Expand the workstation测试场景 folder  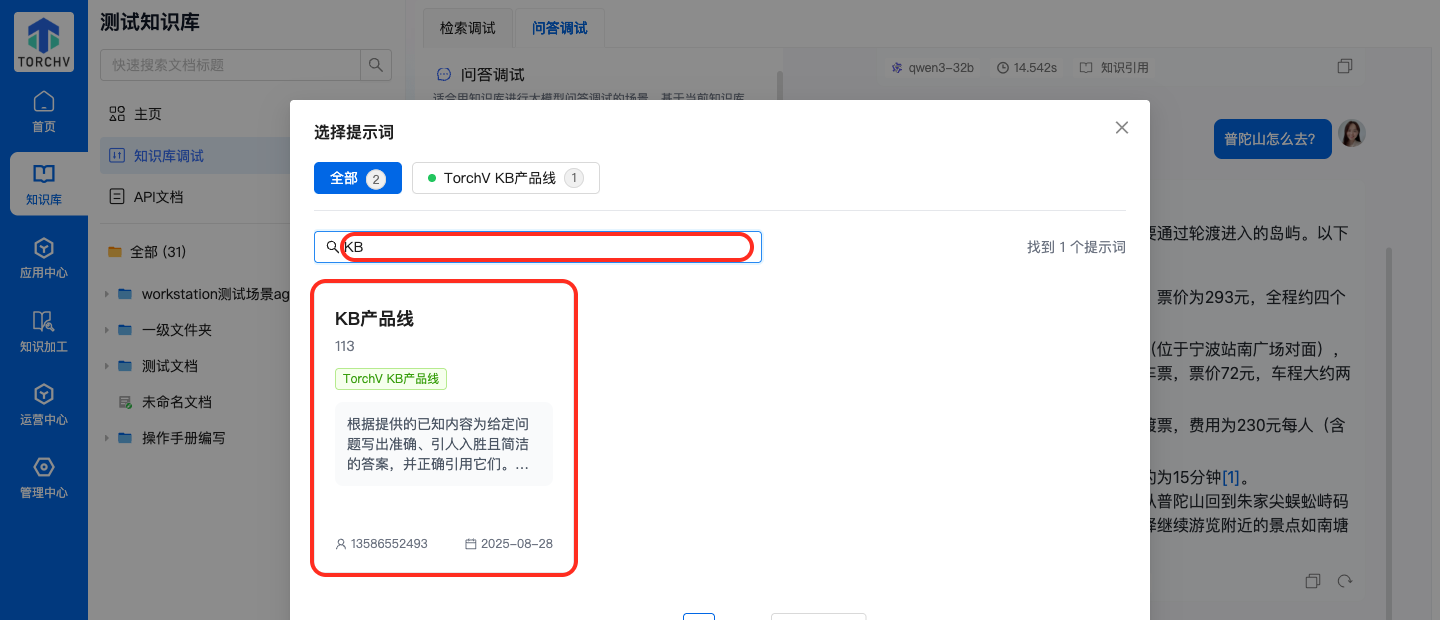(106, 294)
